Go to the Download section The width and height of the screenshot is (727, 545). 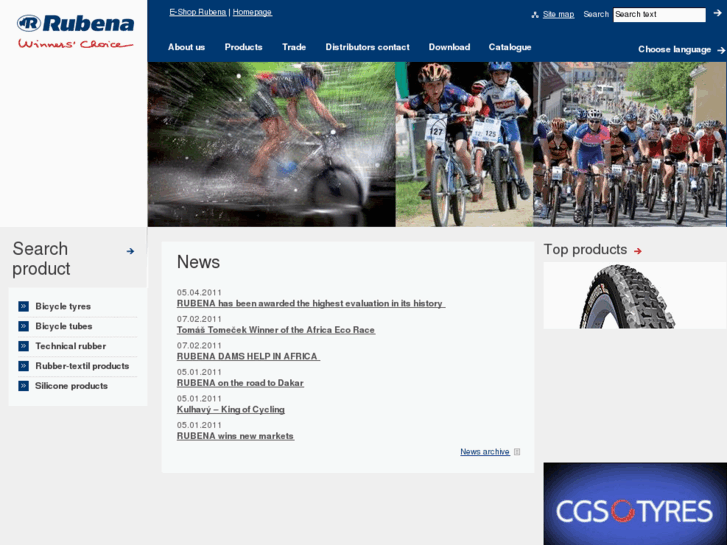coord(449,47)
